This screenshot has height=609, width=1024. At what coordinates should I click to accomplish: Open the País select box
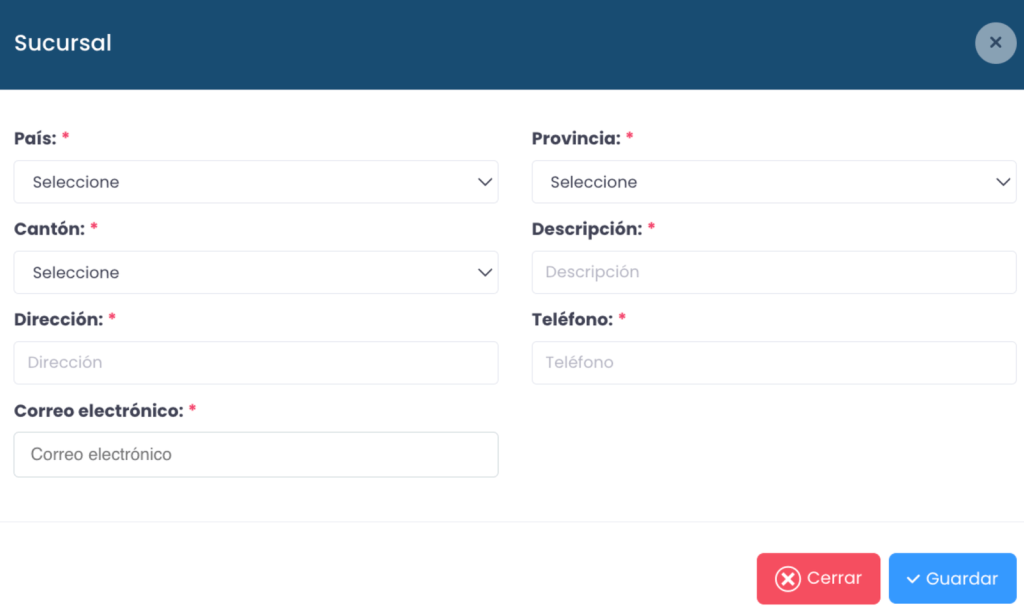[x=255, y=182]
